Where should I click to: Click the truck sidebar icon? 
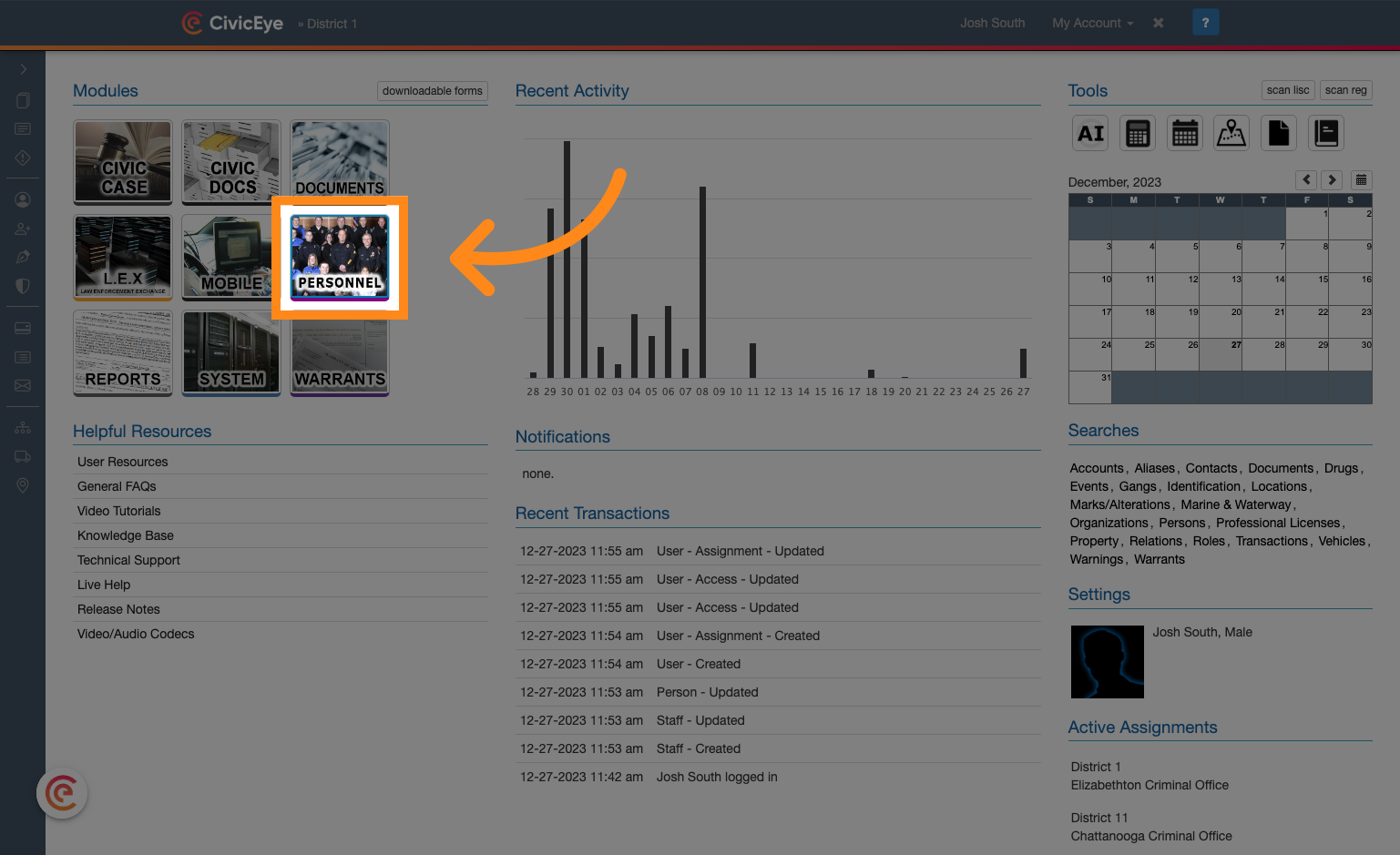[23, 456]
